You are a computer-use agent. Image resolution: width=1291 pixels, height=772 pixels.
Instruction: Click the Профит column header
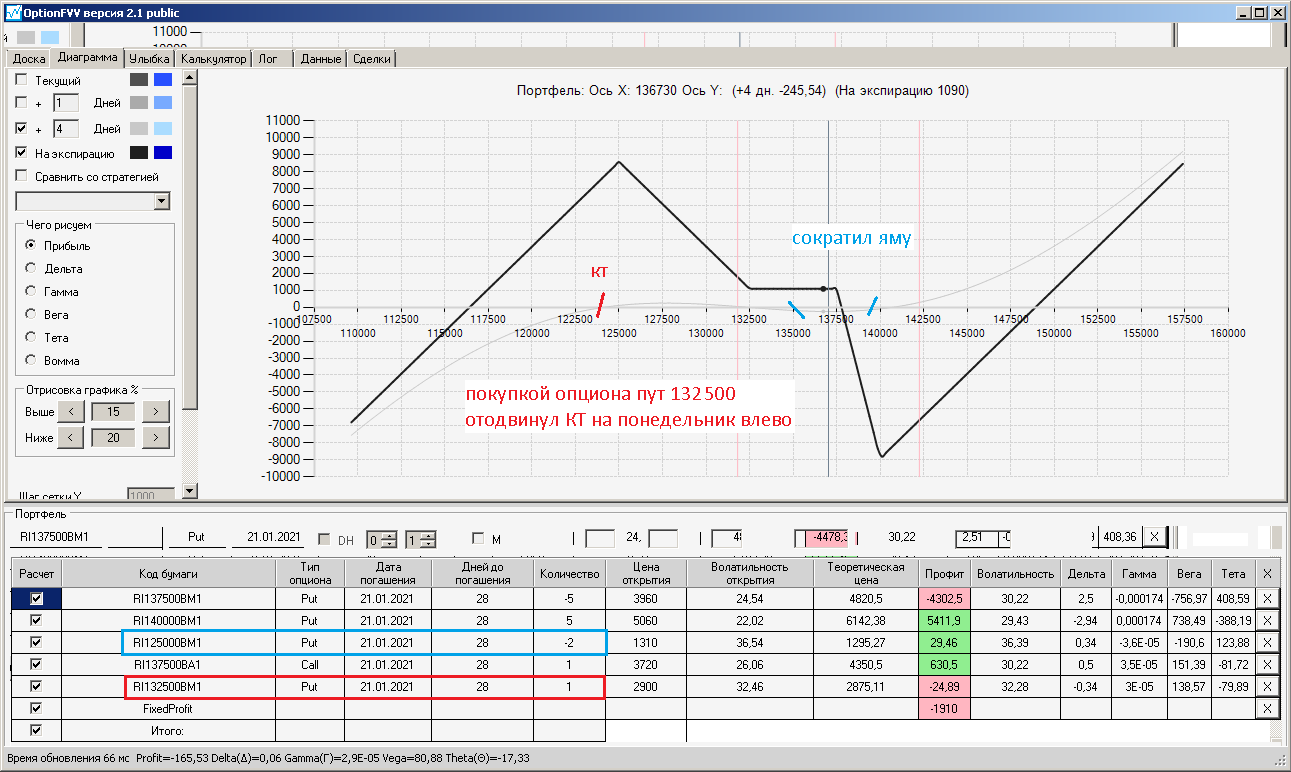point(944,573)
